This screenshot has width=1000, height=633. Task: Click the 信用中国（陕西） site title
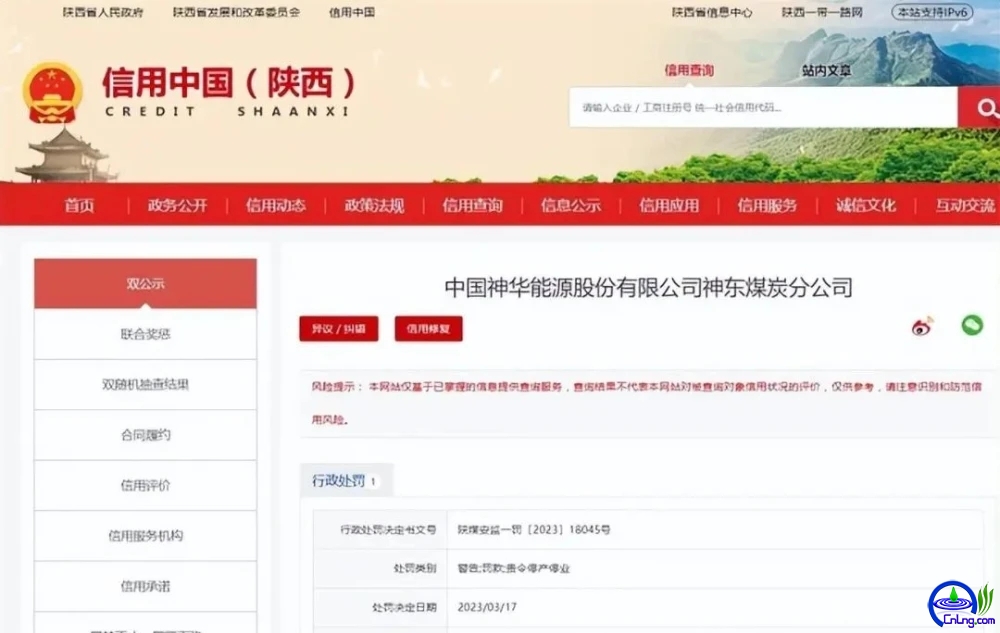point(228,83)
